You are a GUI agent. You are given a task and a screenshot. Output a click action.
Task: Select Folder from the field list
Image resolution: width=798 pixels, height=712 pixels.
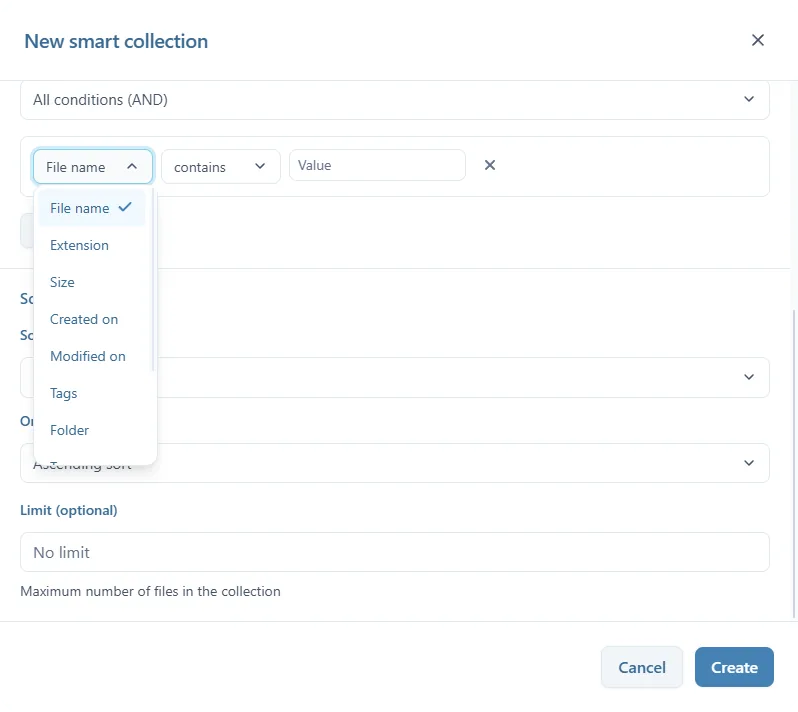pyautogui.click(x=92, y=431)
